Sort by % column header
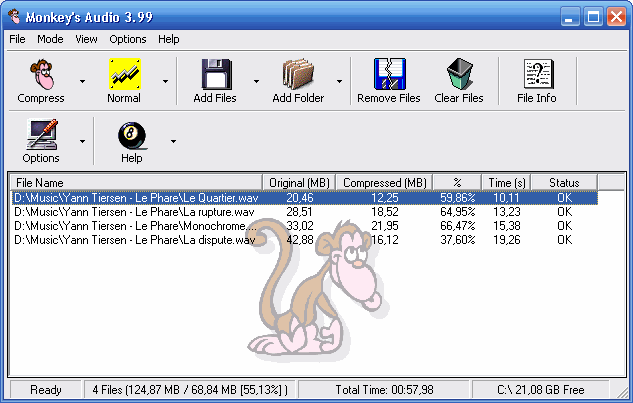Image resolution: width=633 pixels, height=403 pixels. [x=457, y=183]
